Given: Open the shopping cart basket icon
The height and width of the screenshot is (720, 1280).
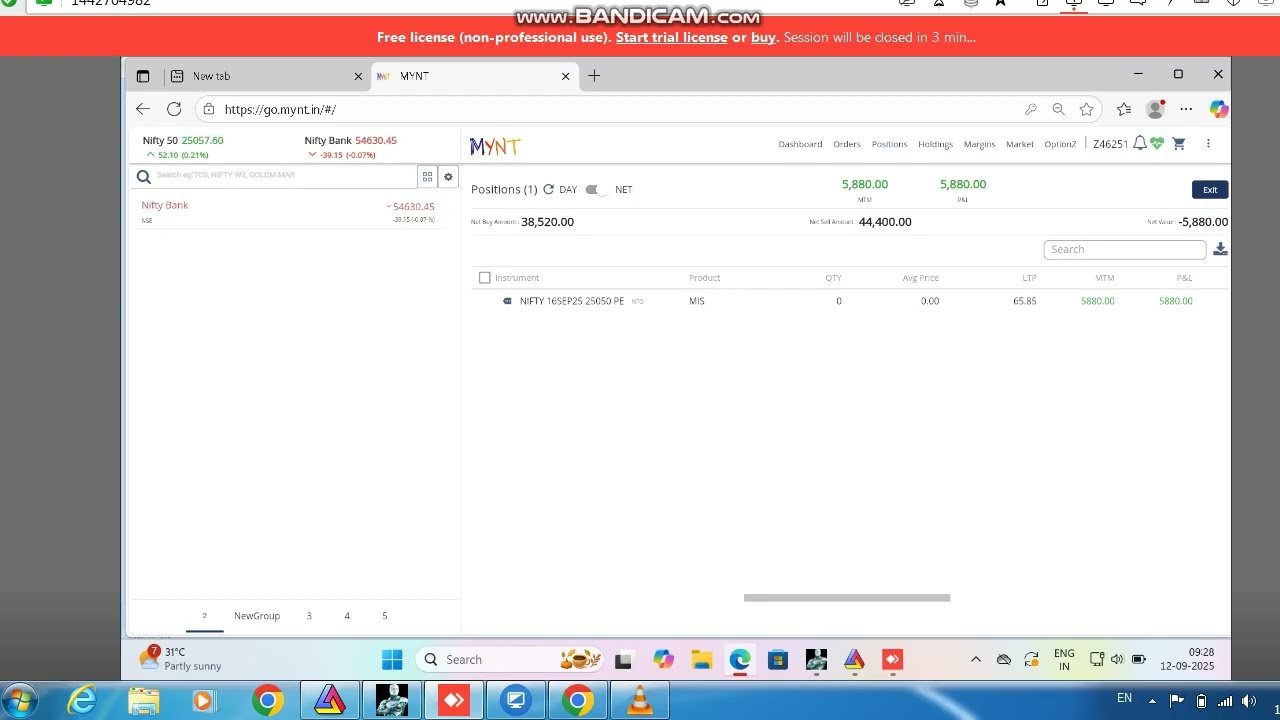Looking at the screenshot, I should click(1179, 144).
